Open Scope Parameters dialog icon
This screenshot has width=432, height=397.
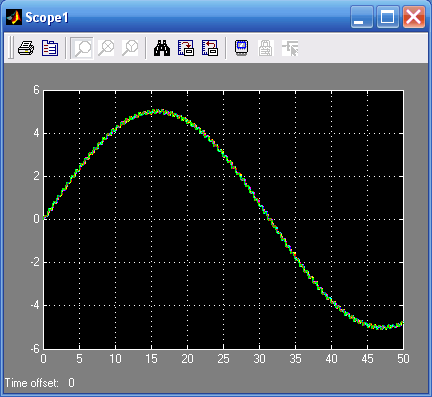tap(50, 48)
